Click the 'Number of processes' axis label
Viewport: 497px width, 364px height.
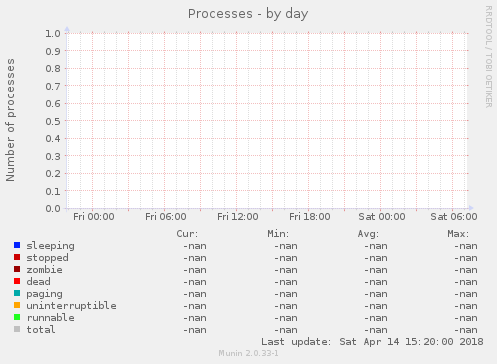(x=10, y=120)
